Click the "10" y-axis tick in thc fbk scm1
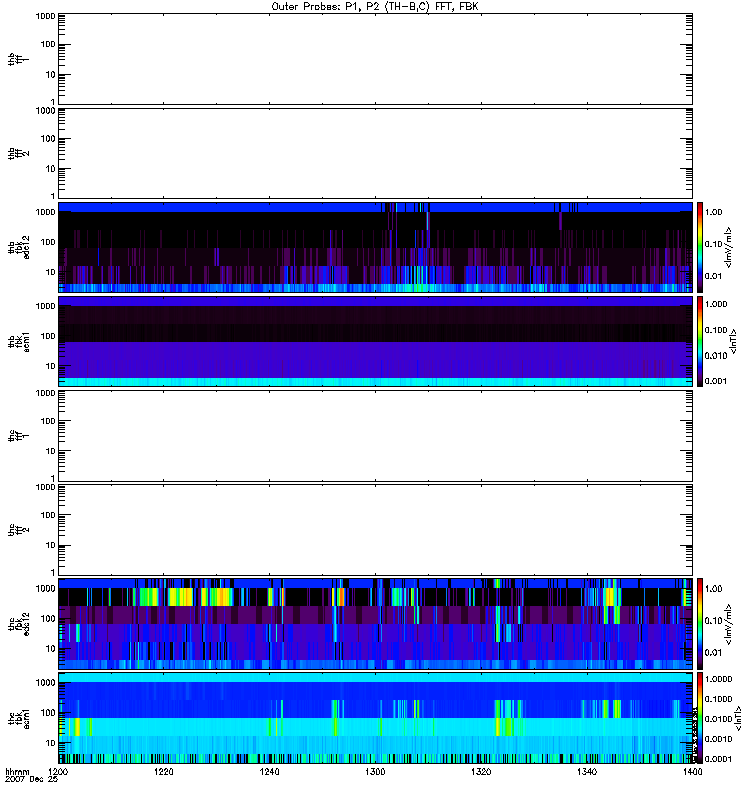Viewport: 750px width, 800px height. tap(51, 743)
